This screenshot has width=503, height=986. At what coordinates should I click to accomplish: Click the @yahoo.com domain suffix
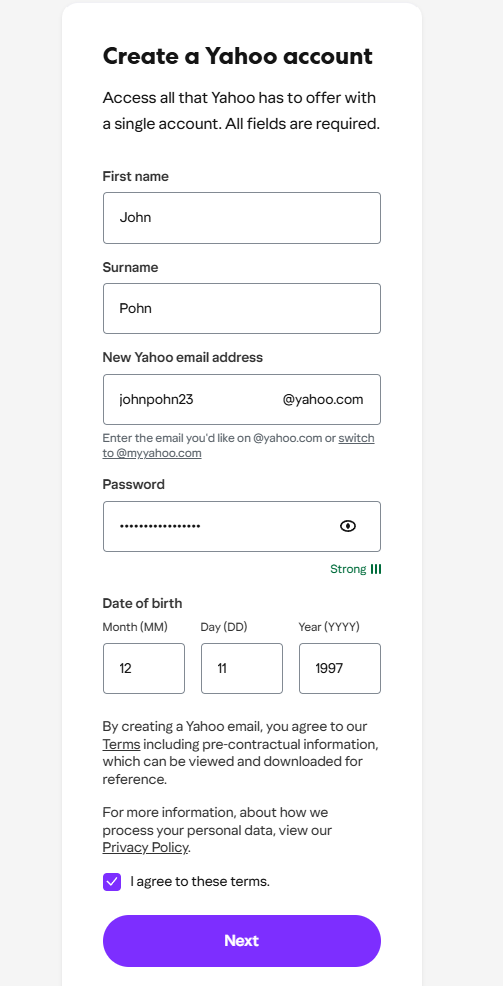tap(323, 399)
